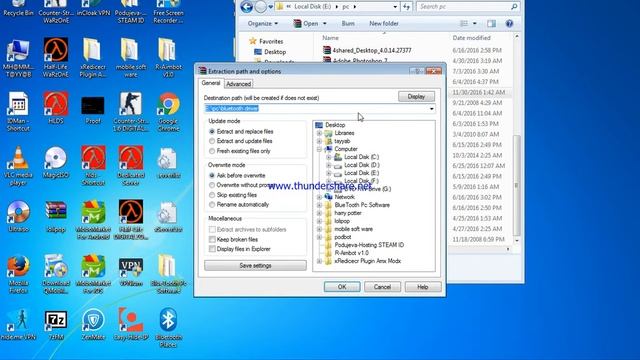Select the IDMan Shortcut desktop icon
The height and width of the screenshot is (360, 640).
[x=18, y=111]
